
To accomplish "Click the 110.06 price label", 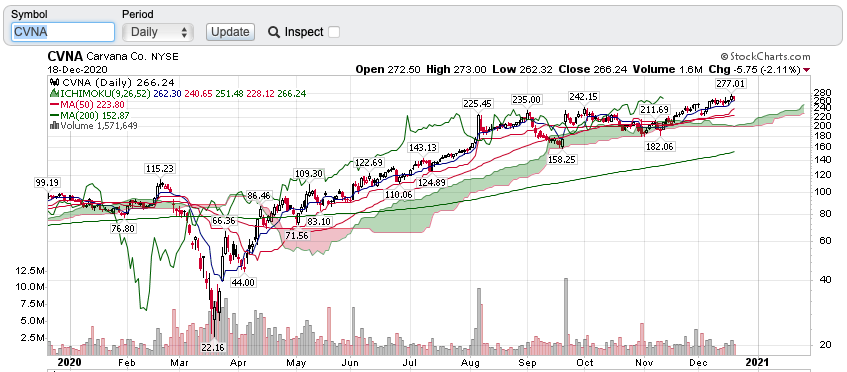I will point(398,194).
